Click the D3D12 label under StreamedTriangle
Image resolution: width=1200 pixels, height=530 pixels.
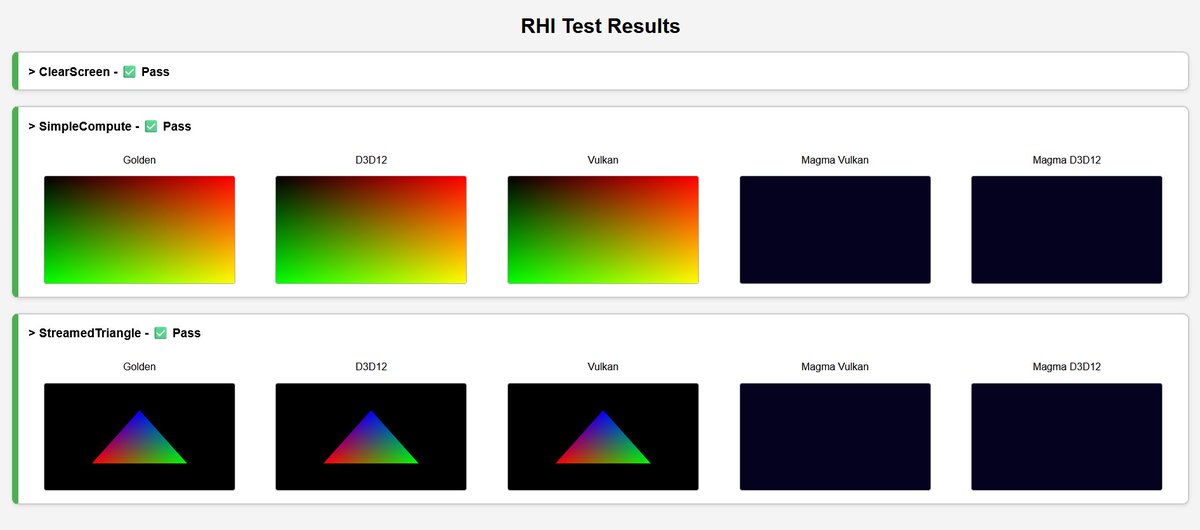(371, 367)
